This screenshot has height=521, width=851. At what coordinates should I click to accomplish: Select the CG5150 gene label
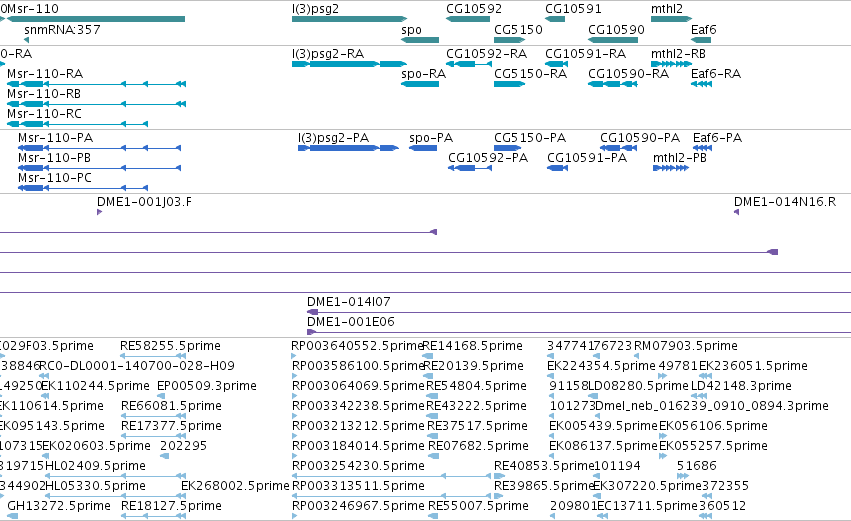click(x=518, y=30)
